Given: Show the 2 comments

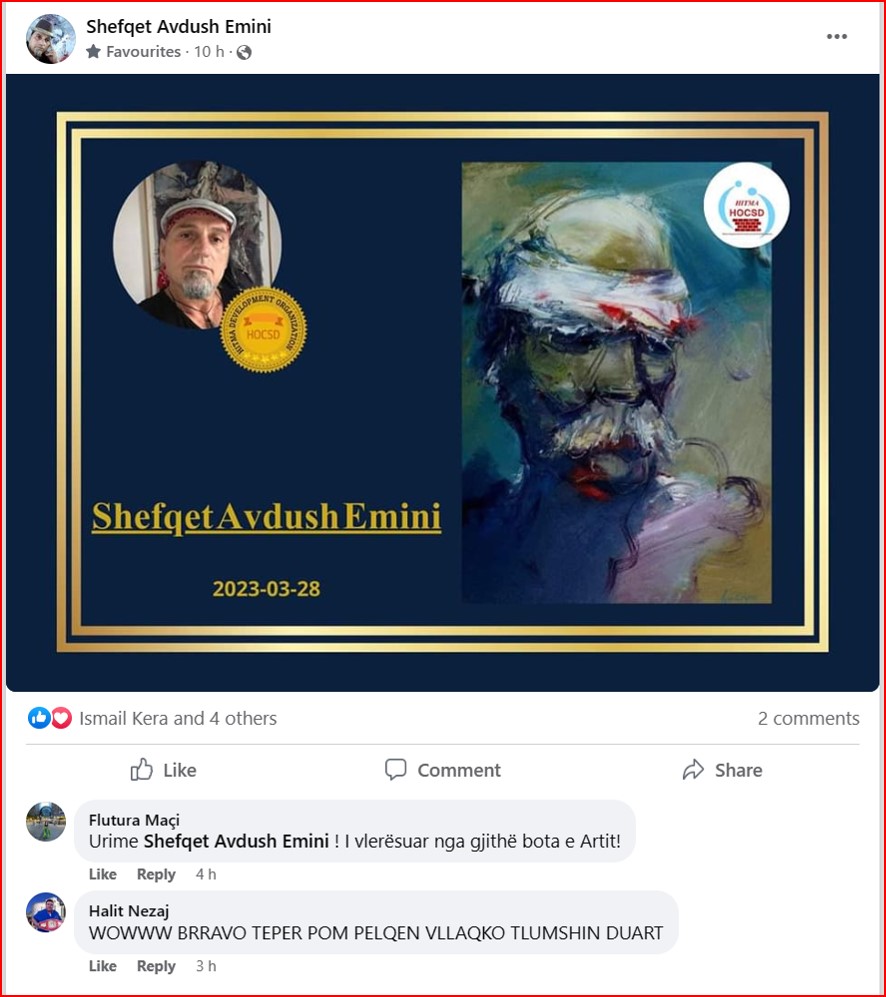Looking at the screenshot, I should click(808, 719).
